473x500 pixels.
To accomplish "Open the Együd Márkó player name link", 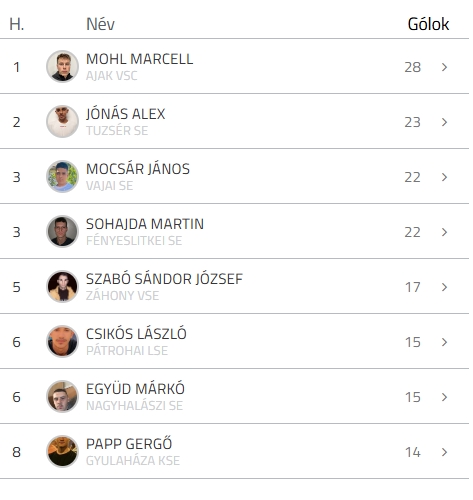I will [x=135, y=389].
